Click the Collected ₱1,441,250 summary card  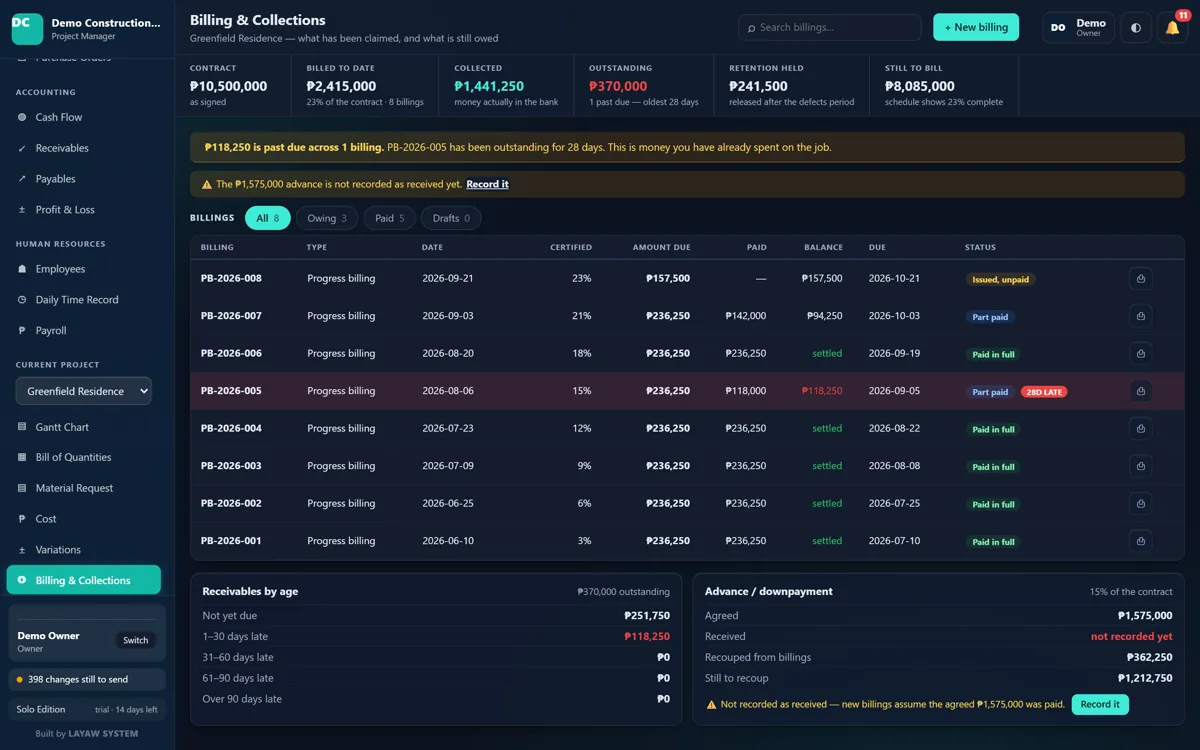pos(507,88)
